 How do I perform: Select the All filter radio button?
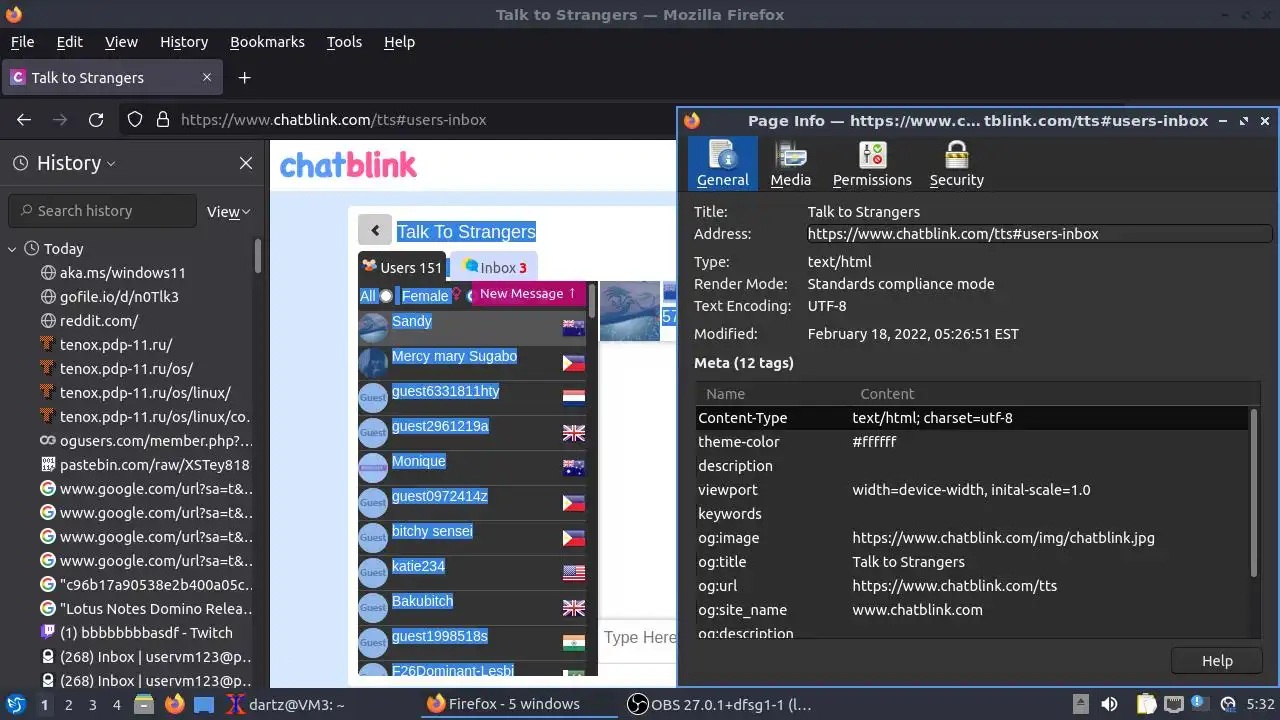click(x=386, y=296)
